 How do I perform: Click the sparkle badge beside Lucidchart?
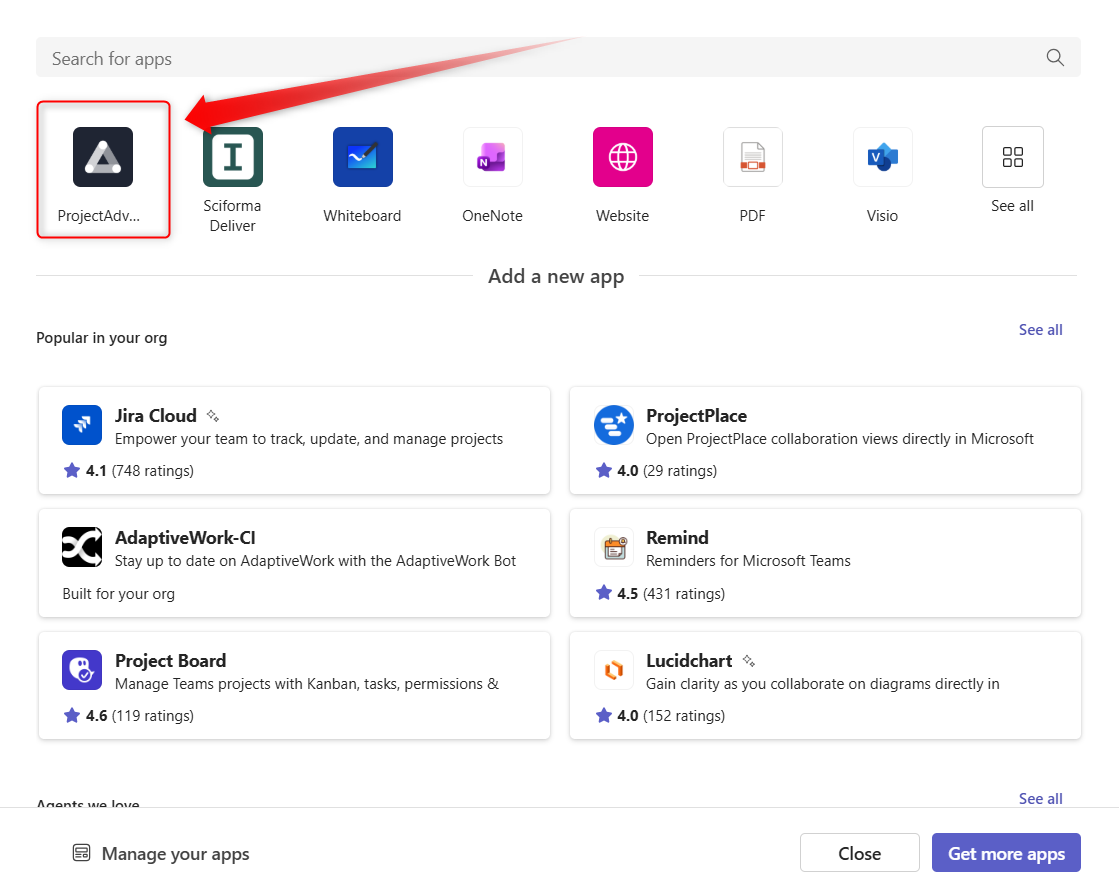tap(749, 660)
